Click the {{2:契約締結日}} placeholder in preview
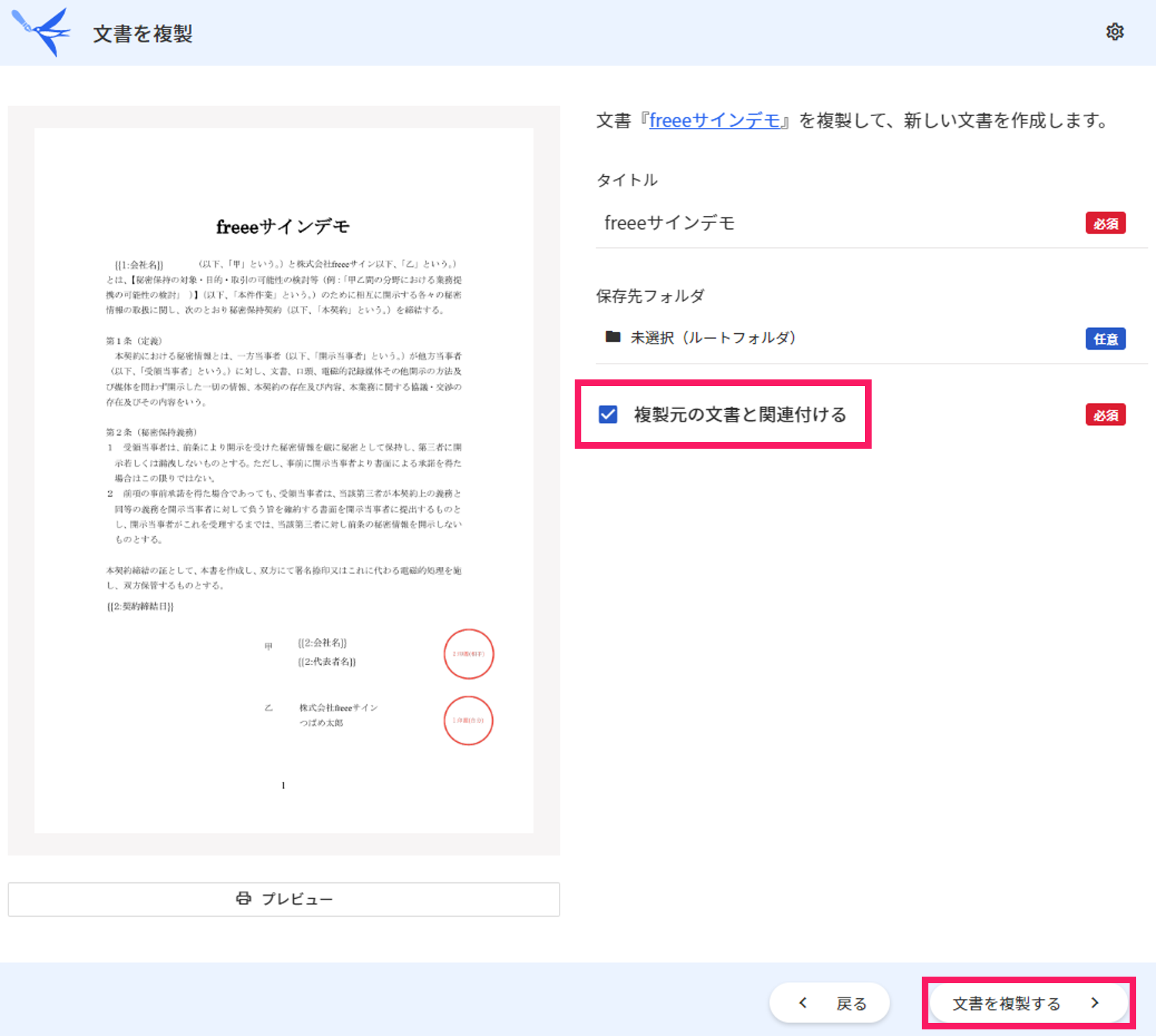The height and width of the screenshot is (1036, 1156). pos(141,606)
